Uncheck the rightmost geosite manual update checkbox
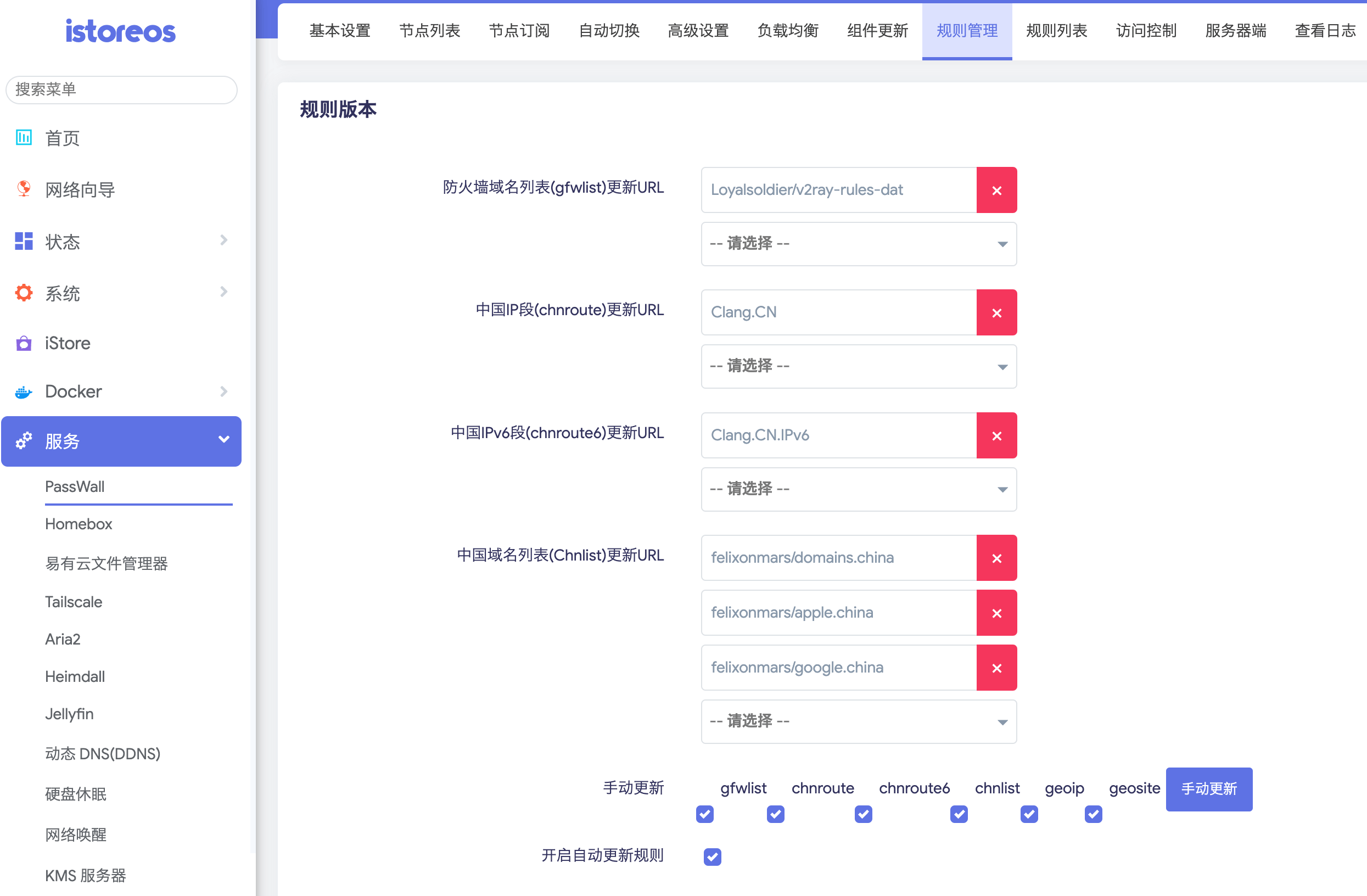Image resolution: width=1367 pixels, height=896 pixels. [x=1093, y=814]
